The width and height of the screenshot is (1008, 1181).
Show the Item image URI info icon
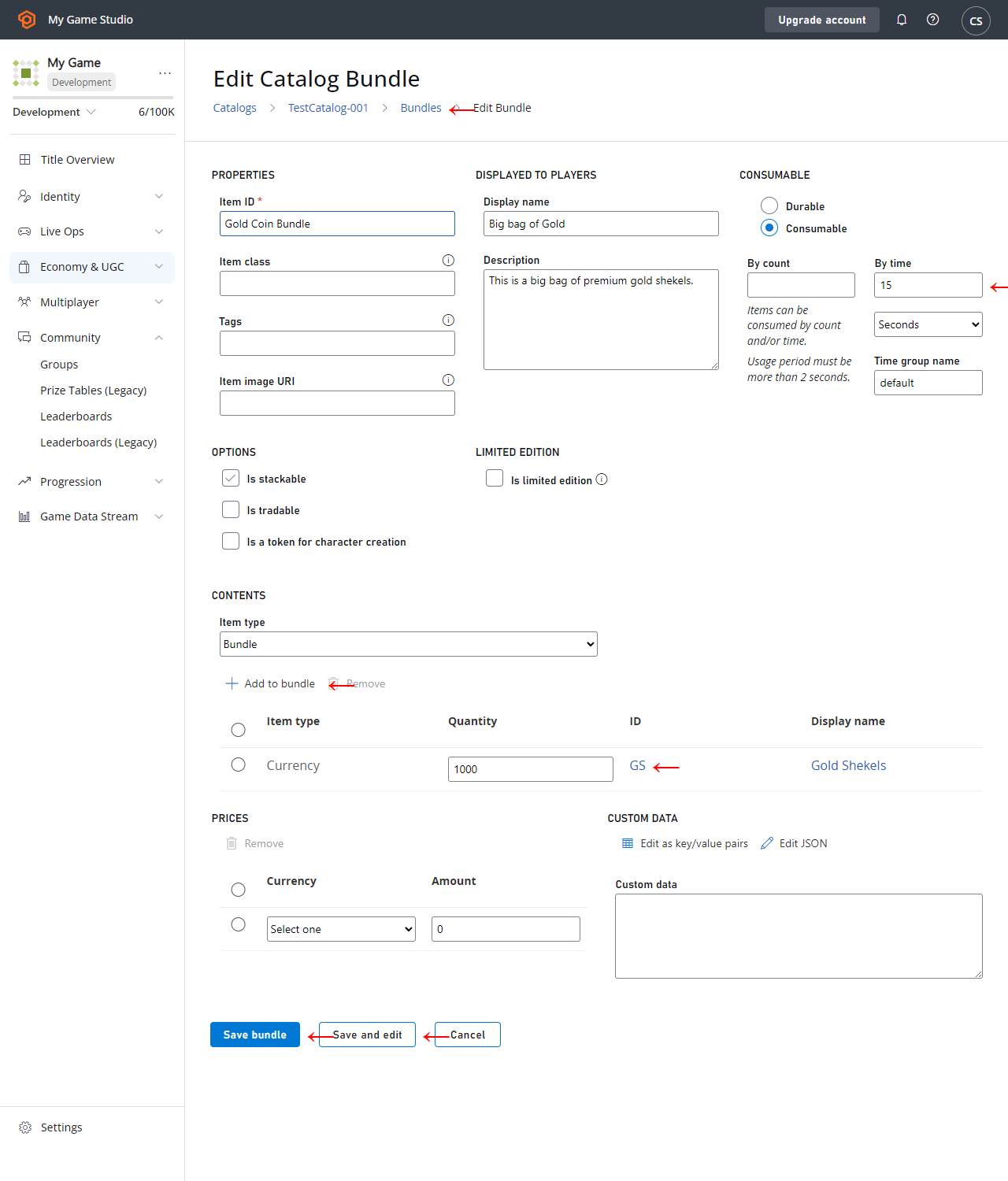pyautogui.click(x=448, y=379)
